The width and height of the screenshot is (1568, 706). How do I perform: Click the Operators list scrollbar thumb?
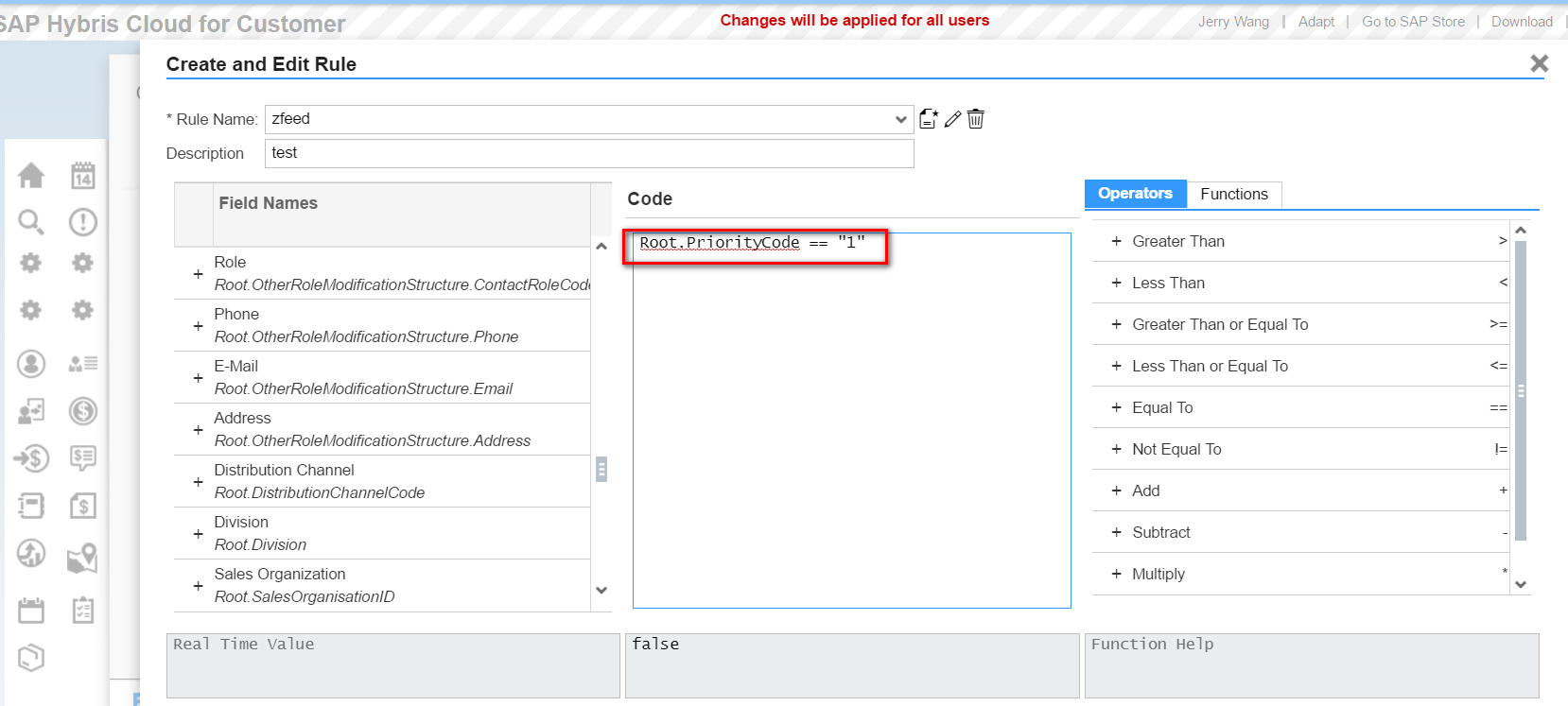pyautogui.click(x=1521, y=390)
